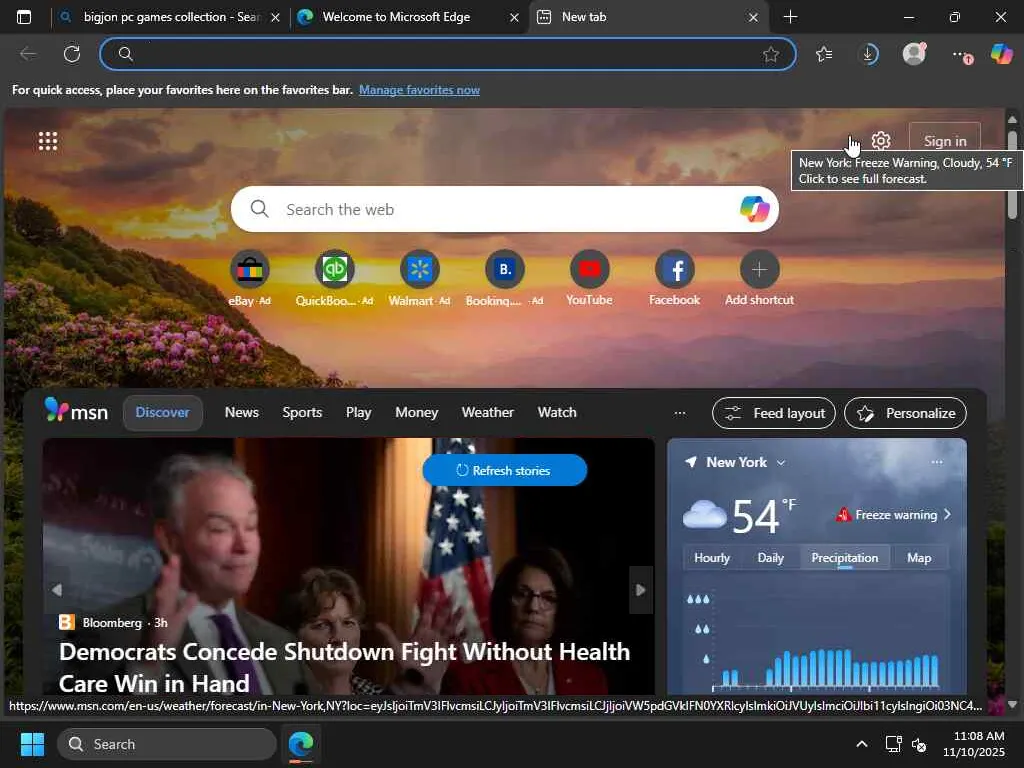Switch weather card to Daily tab

coord(770,558)
